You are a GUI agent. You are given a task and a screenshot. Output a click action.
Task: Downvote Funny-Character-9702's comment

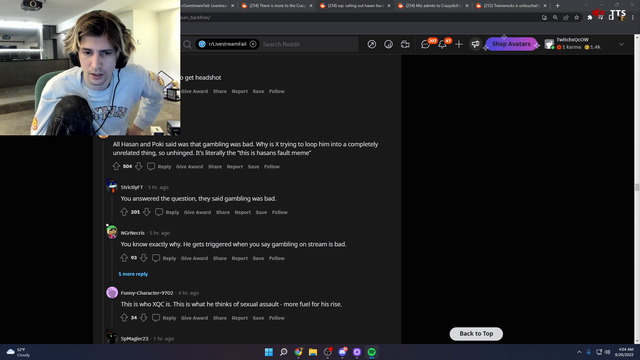[x=144, y=318]
